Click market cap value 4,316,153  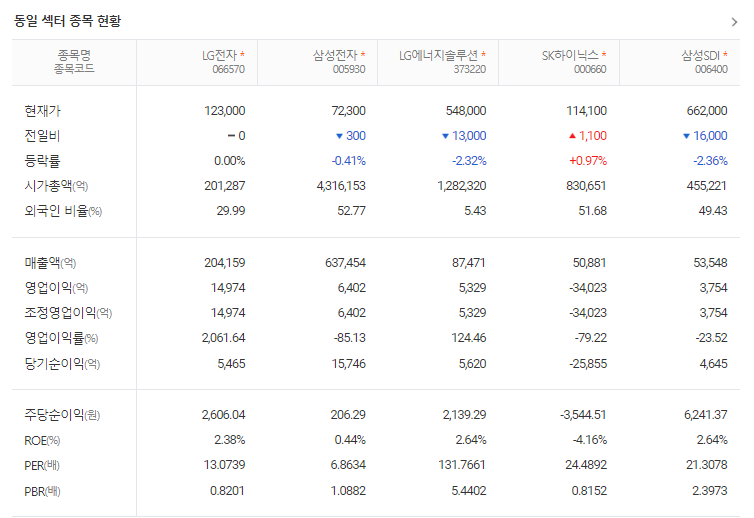[x=341, y=186]
